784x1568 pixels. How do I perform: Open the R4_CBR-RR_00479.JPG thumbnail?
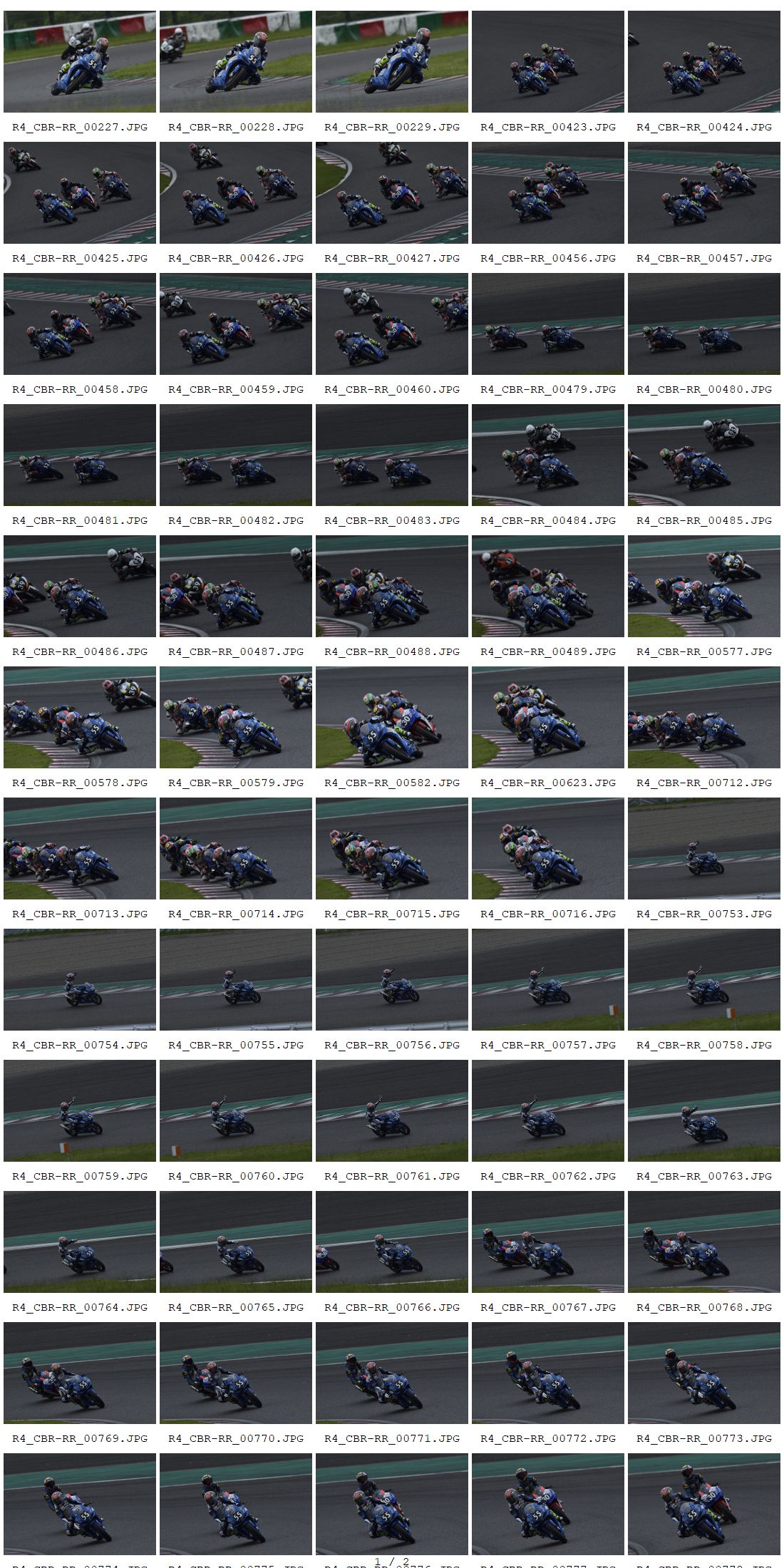tap(548, 324)
